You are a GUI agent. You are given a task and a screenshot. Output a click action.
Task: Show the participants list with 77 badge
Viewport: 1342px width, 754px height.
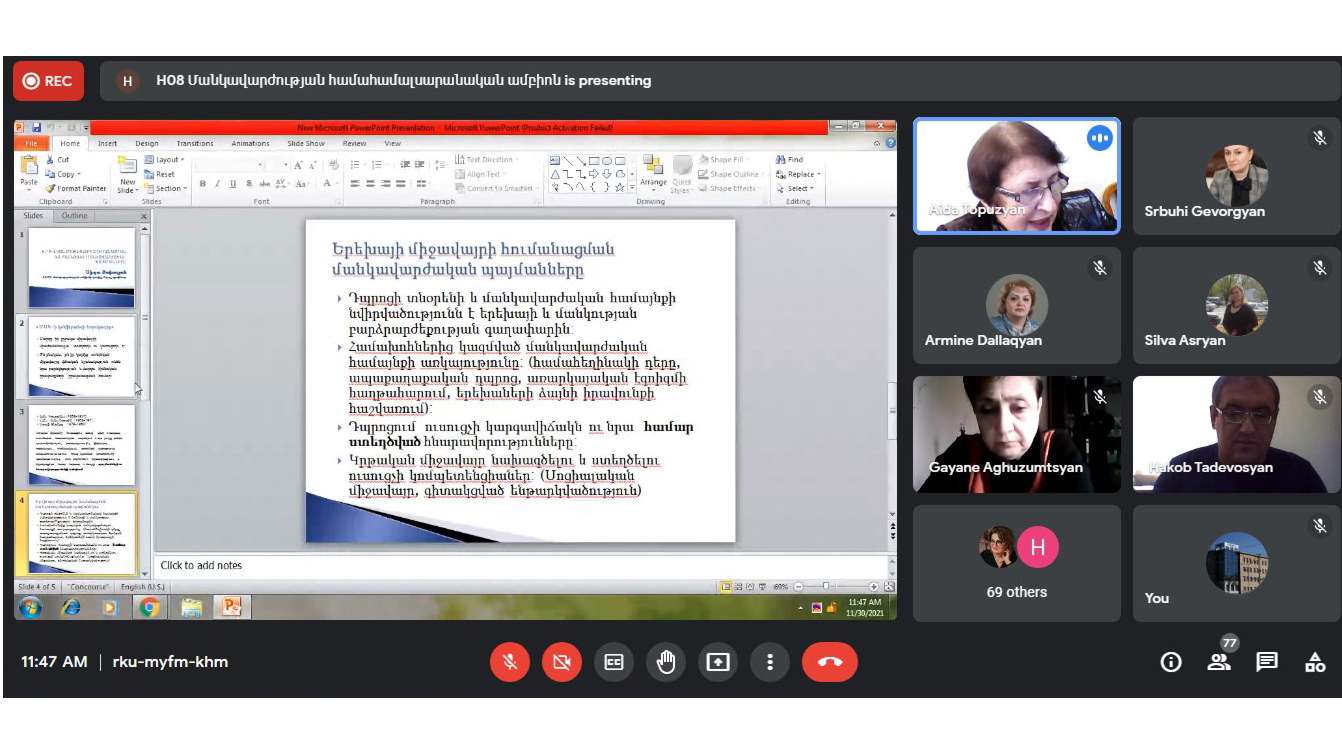click(1219, 661)
